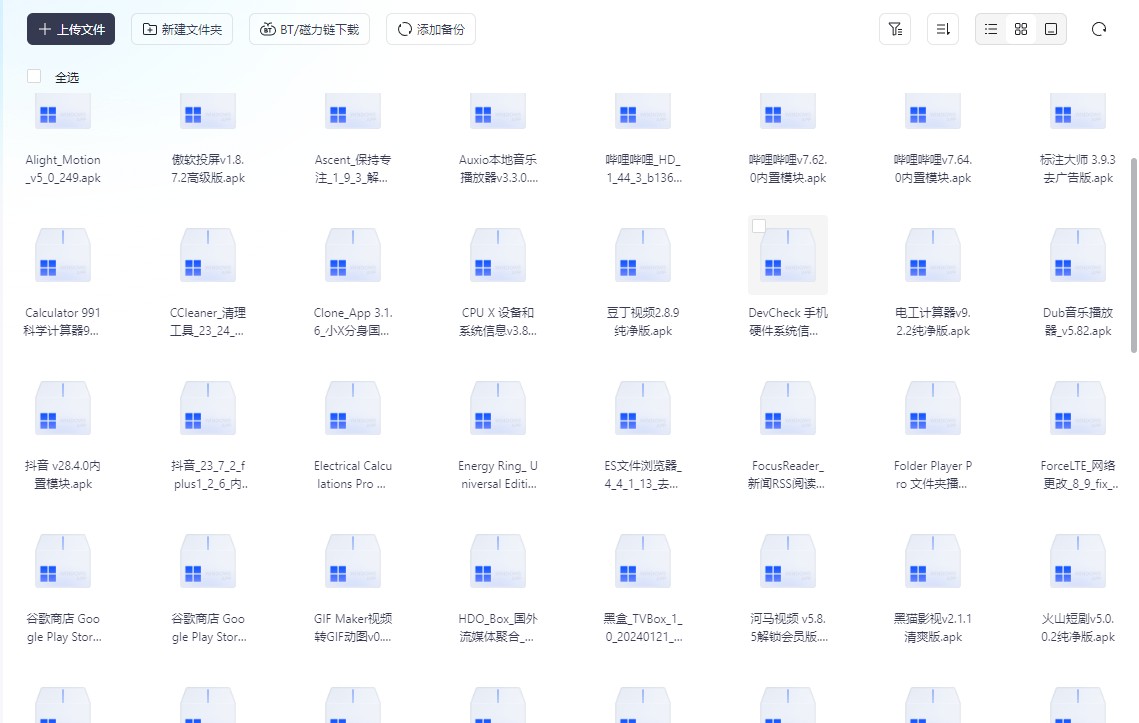The image size is (1139, 723).
Task: Select the Alight_Motion_v5_0_249.apk file icon
Action: (63, 111)
